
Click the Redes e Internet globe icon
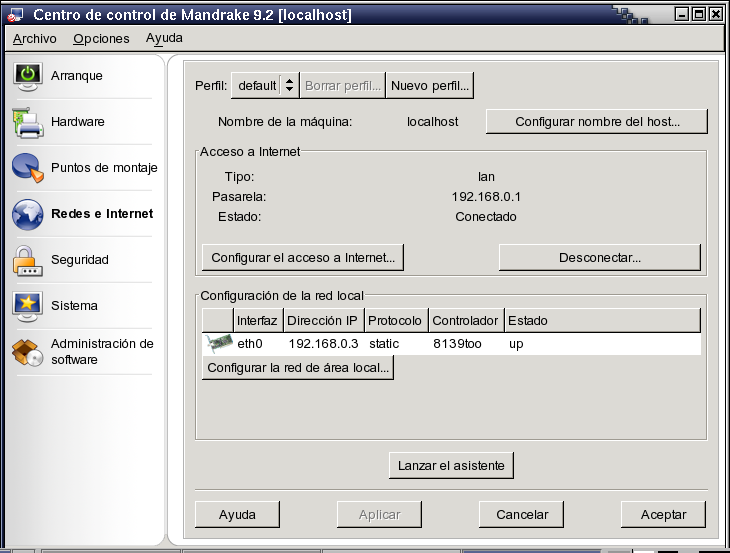[x=28, y=214]
